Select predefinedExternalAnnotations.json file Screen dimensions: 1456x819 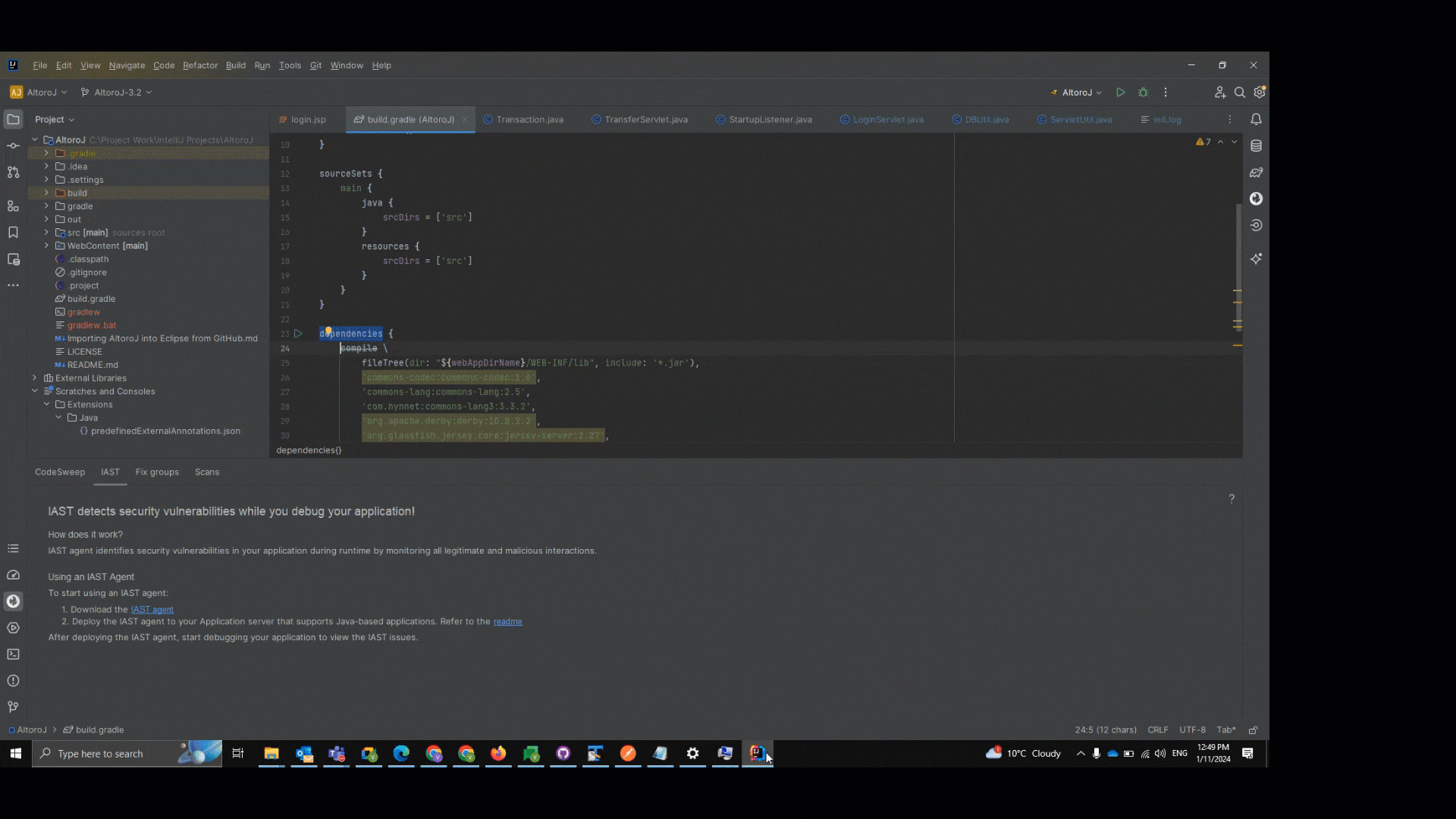pos(160,431)
